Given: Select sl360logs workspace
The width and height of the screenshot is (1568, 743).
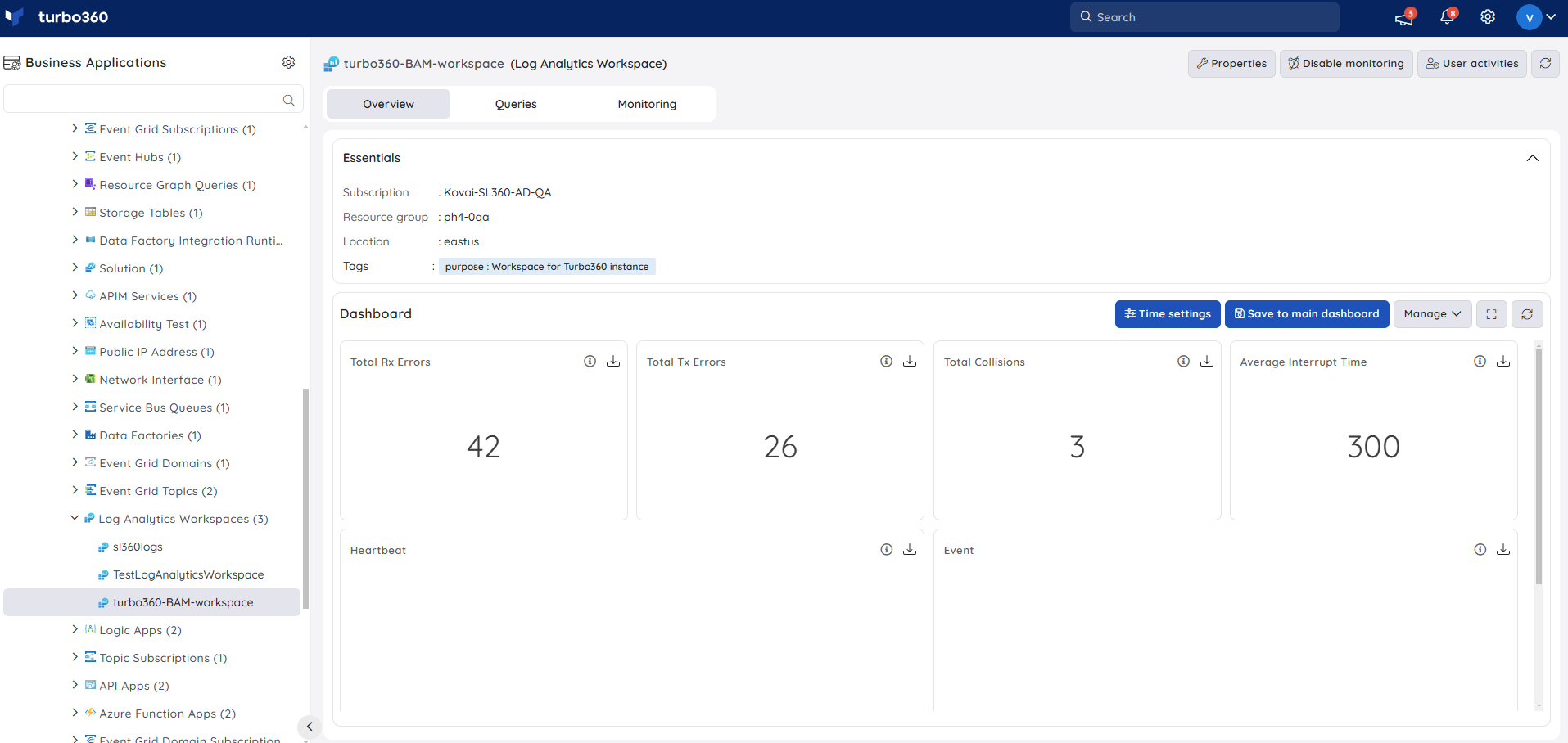Looking at the screenshot, I should (138, 547).
